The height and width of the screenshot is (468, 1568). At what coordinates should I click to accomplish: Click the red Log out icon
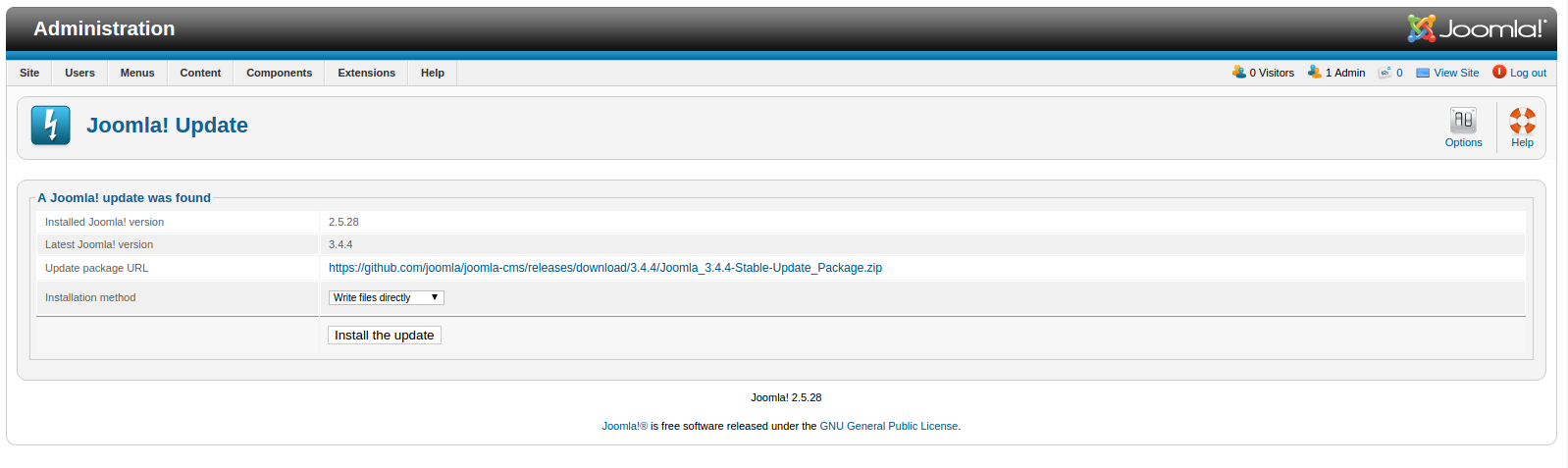[1499, 72]
